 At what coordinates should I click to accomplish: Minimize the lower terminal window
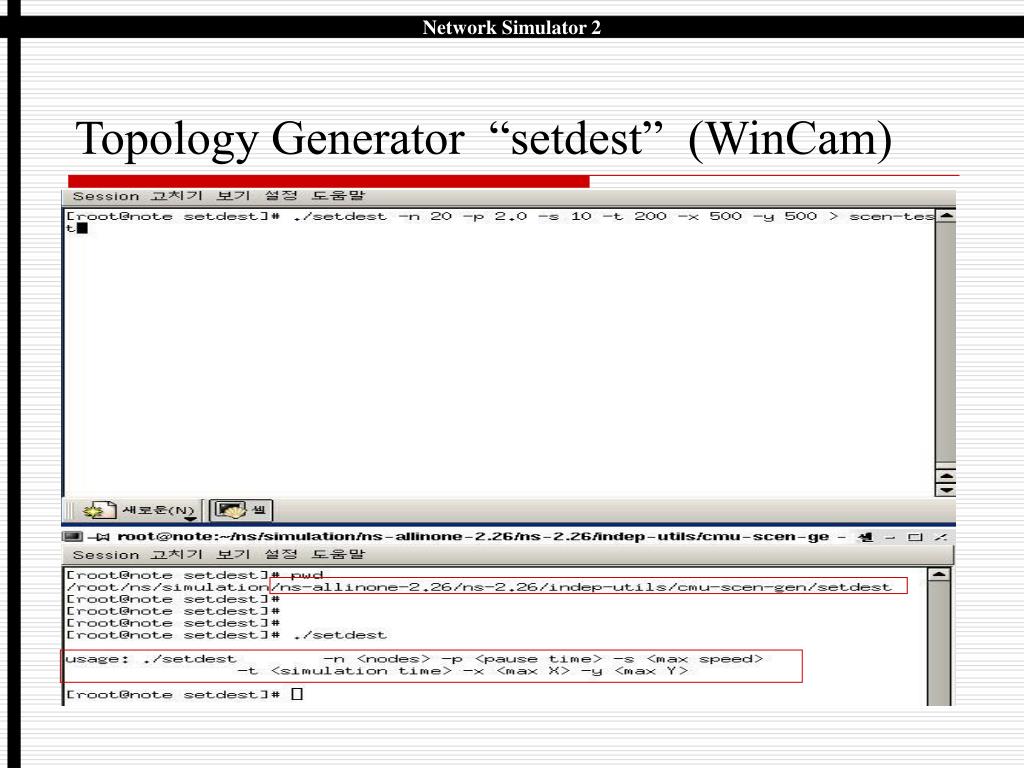[x=890, y=537]
